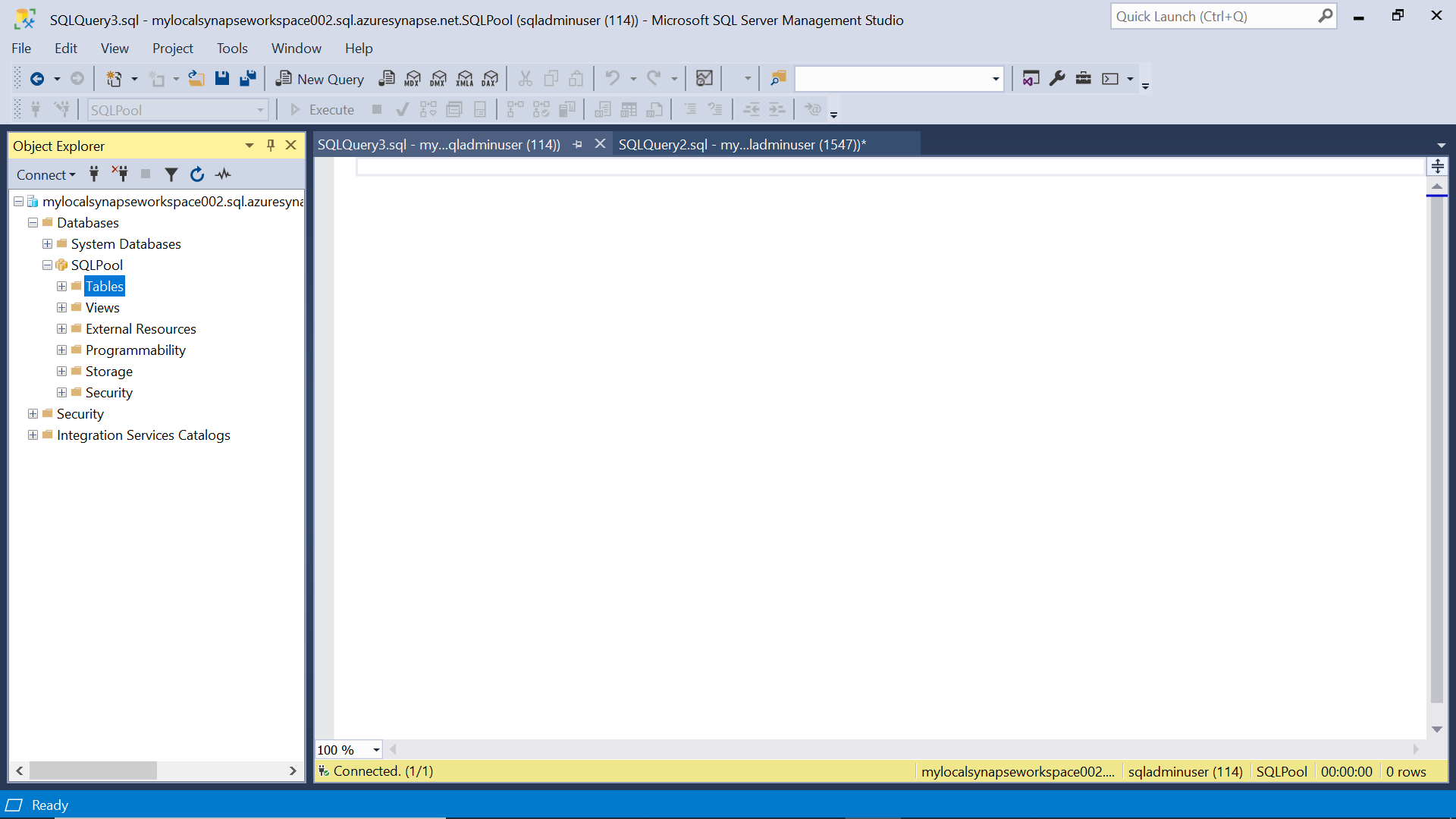Screen dimensions: 1456x819
Task: Click the Save All icon
Action: [247, 79]
